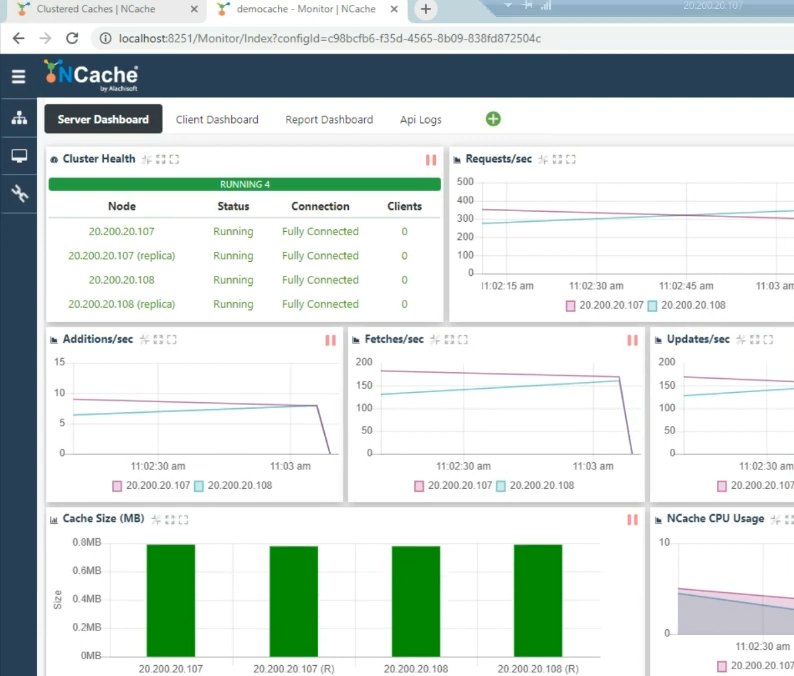Toggle 20.200.20.107 series in Updates/sec legend

756,486
